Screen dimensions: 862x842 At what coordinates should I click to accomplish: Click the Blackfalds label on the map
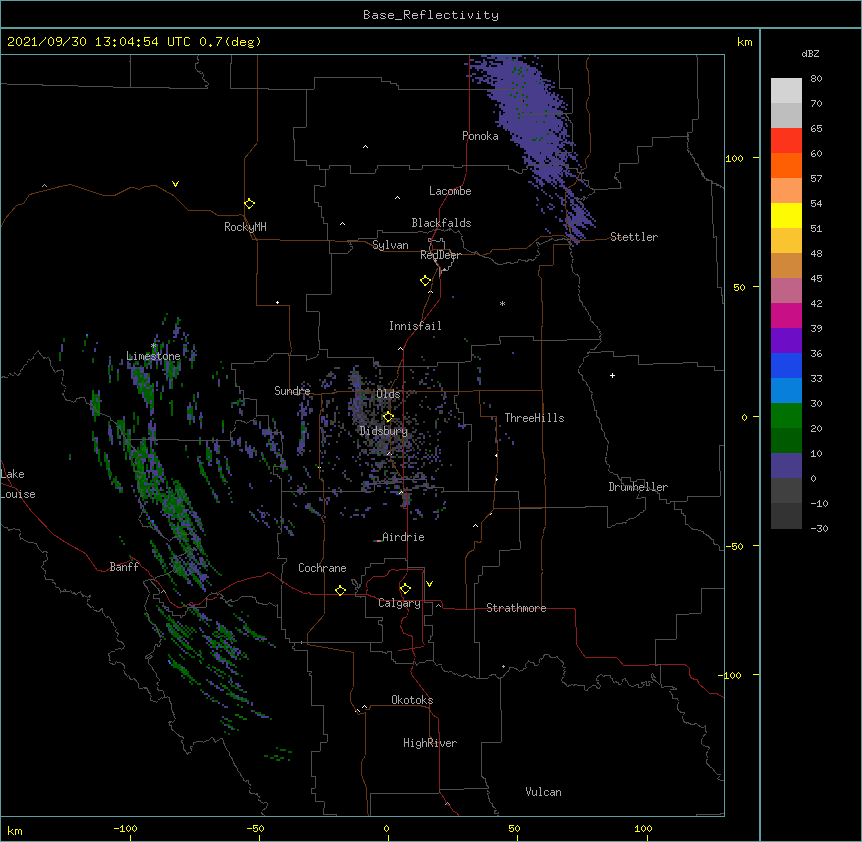(x=441, y=223)
